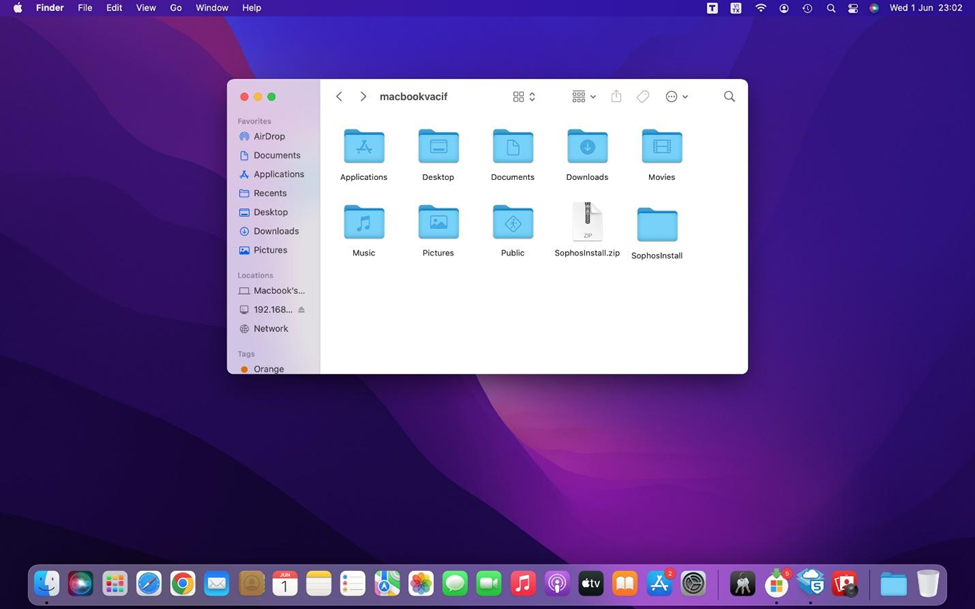
Task: Eject the 192.168 network location
Action: click(302, 310)
